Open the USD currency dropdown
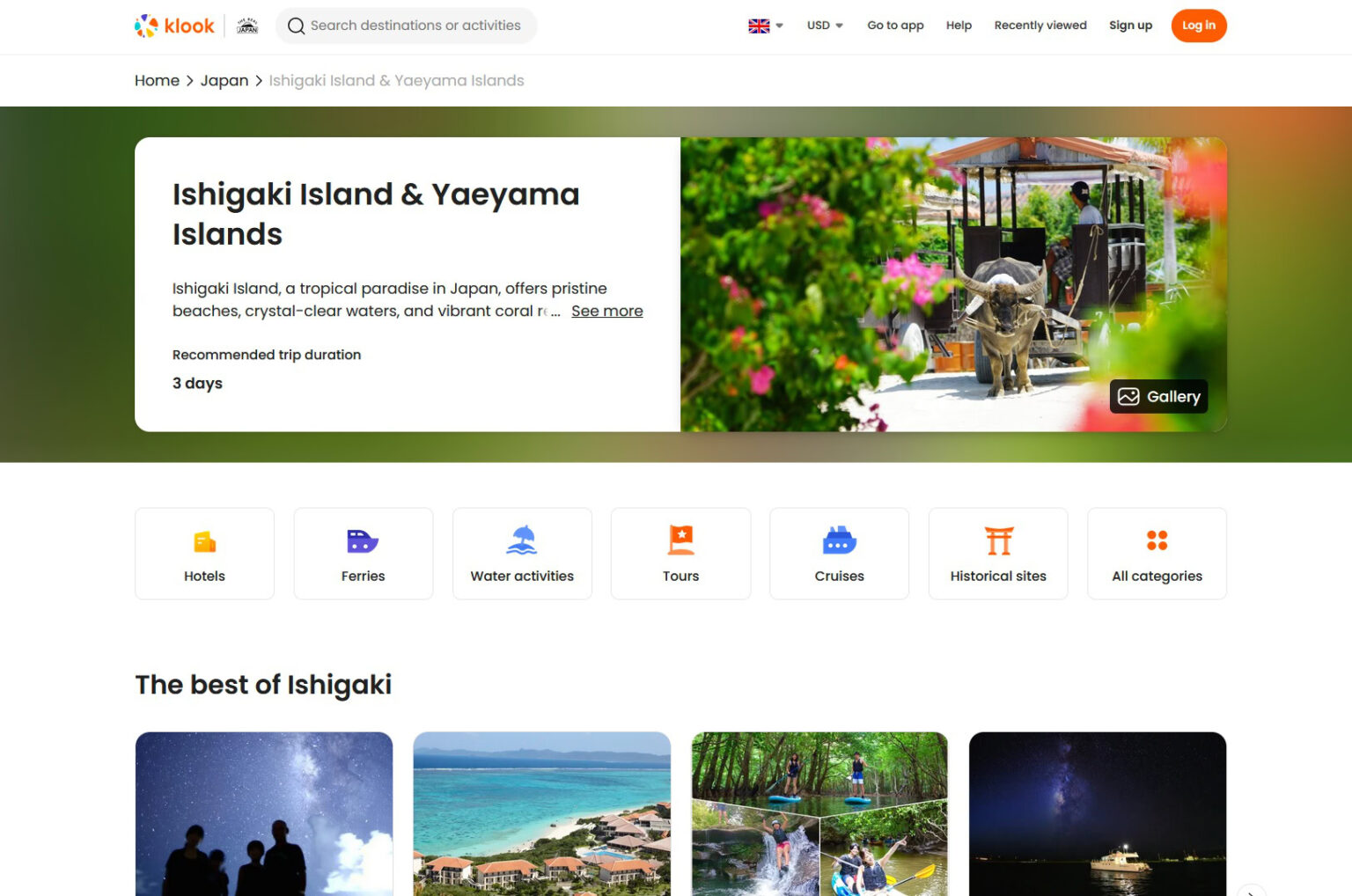 point(822,26)
